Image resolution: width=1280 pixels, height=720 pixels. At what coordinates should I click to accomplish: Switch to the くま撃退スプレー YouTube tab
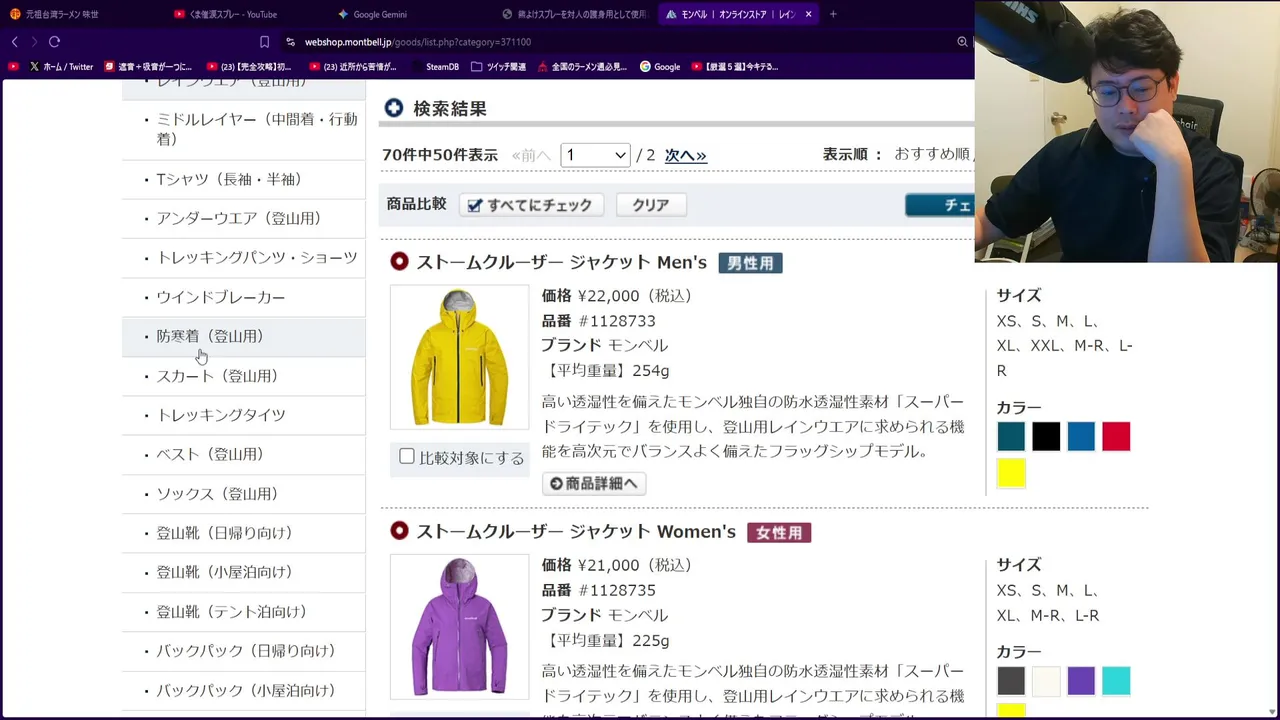tap(225, 14)
